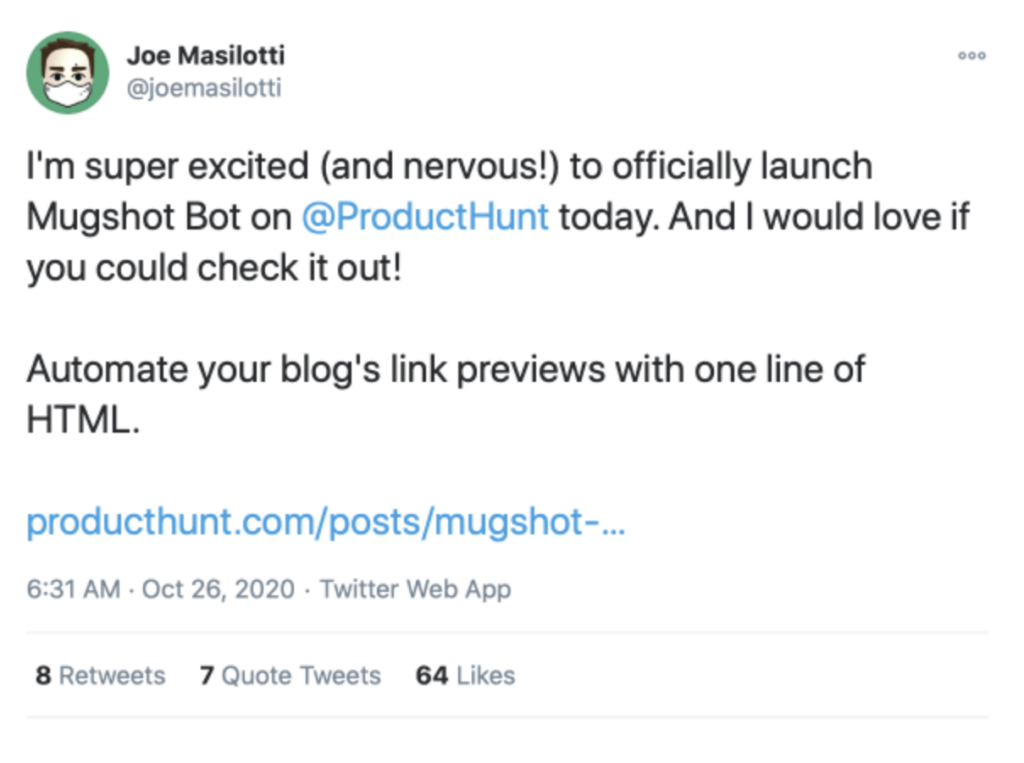Click the phrase "check it out!"
This screenshot has width=1024, height=763.
(298, 268)
